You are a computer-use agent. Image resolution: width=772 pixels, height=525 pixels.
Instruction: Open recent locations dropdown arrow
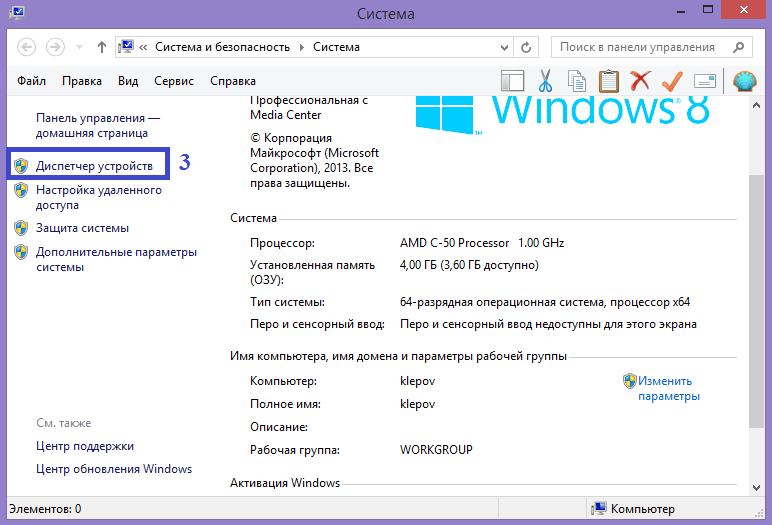(79, 47)
